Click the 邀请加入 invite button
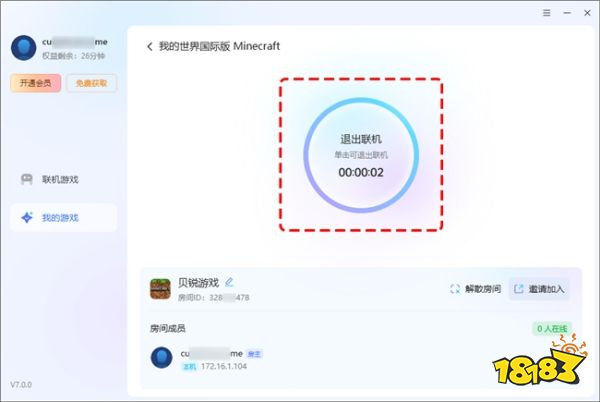 coord(539,289)
